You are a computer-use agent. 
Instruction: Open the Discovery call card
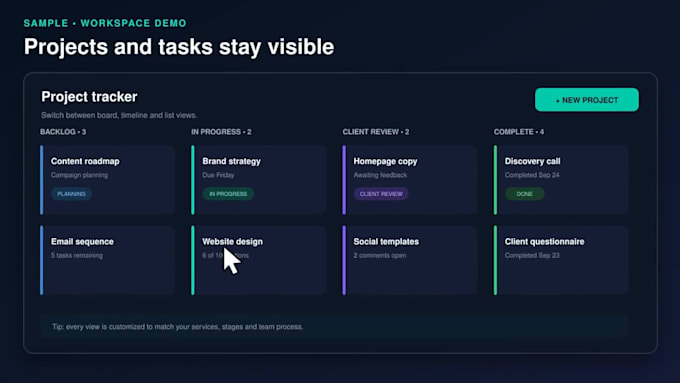561,180
